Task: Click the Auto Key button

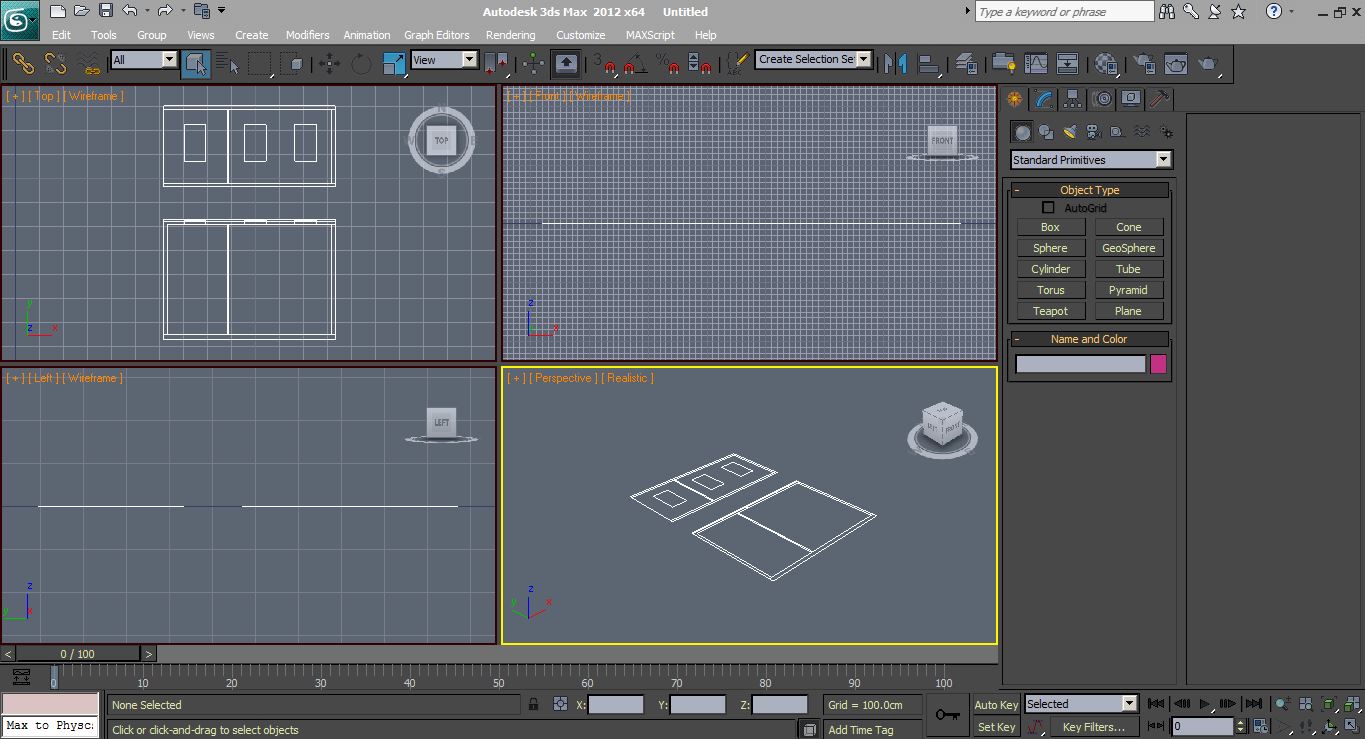Action: pyautogui.click(x=995, y=705)
